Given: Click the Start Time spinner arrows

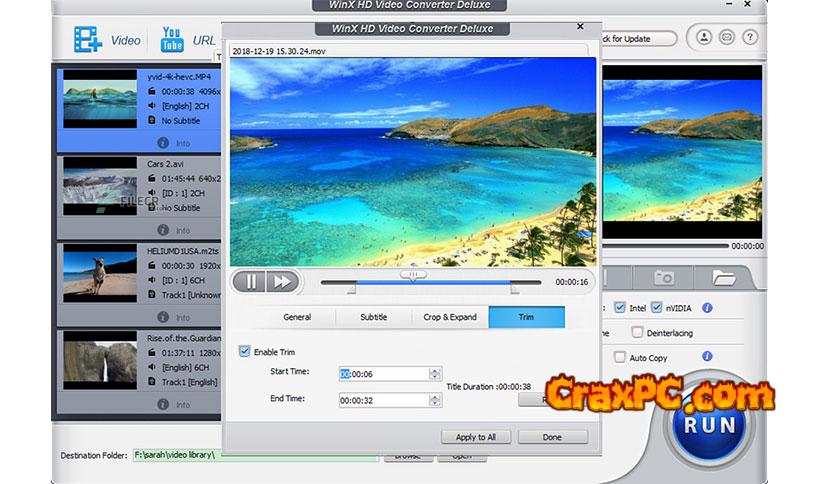Looking at the screenshot, I should point(434,374).
